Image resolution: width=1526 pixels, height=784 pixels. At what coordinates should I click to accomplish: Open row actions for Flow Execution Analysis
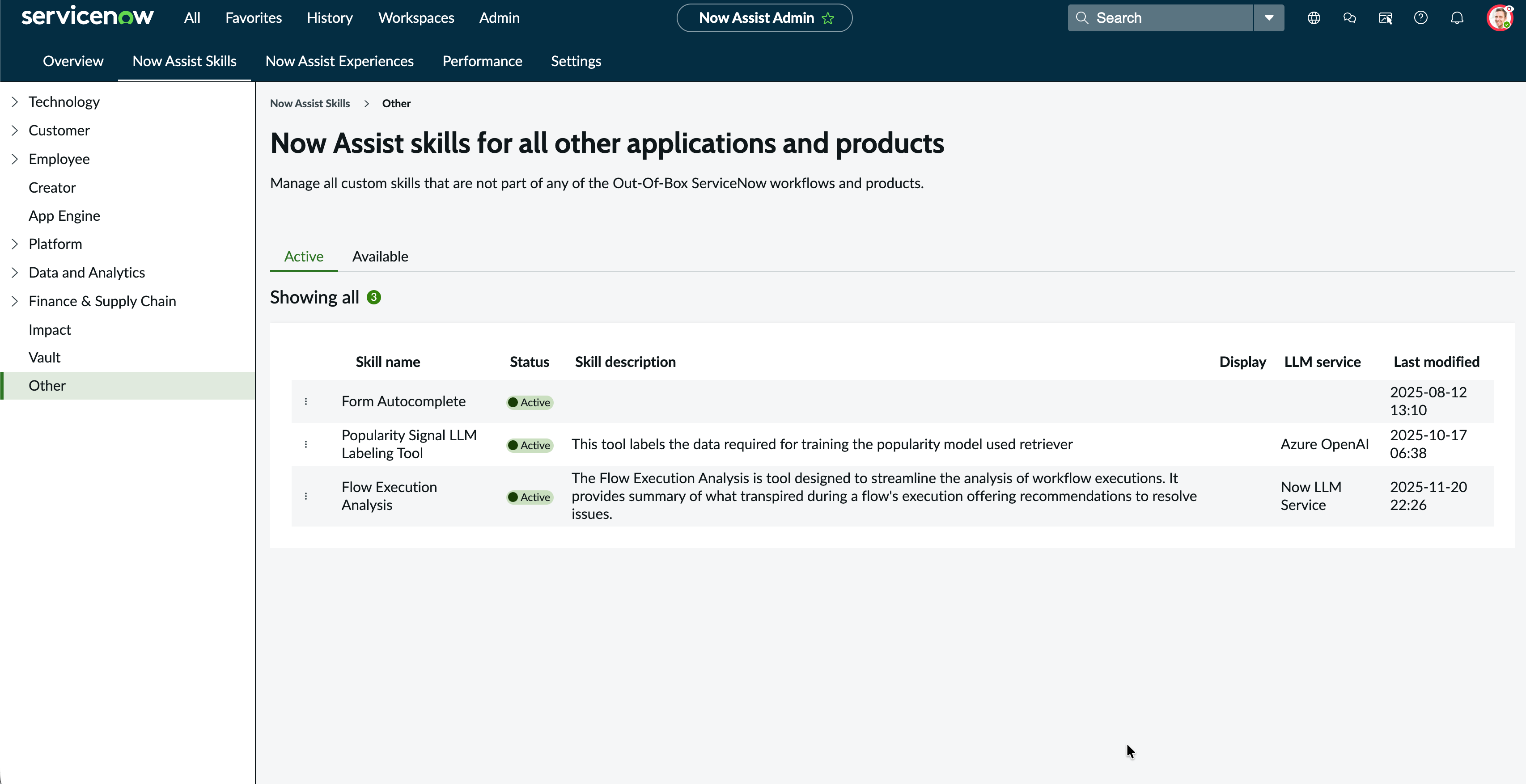(305, 496)
